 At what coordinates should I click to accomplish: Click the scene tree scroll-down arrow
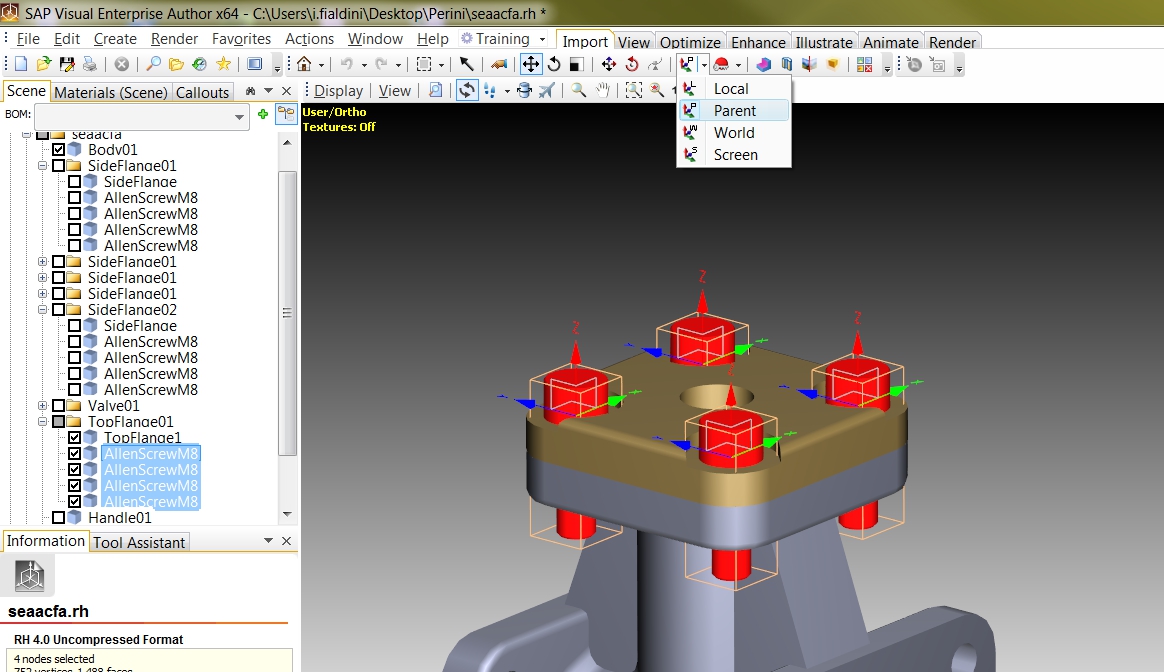(287, 514)
